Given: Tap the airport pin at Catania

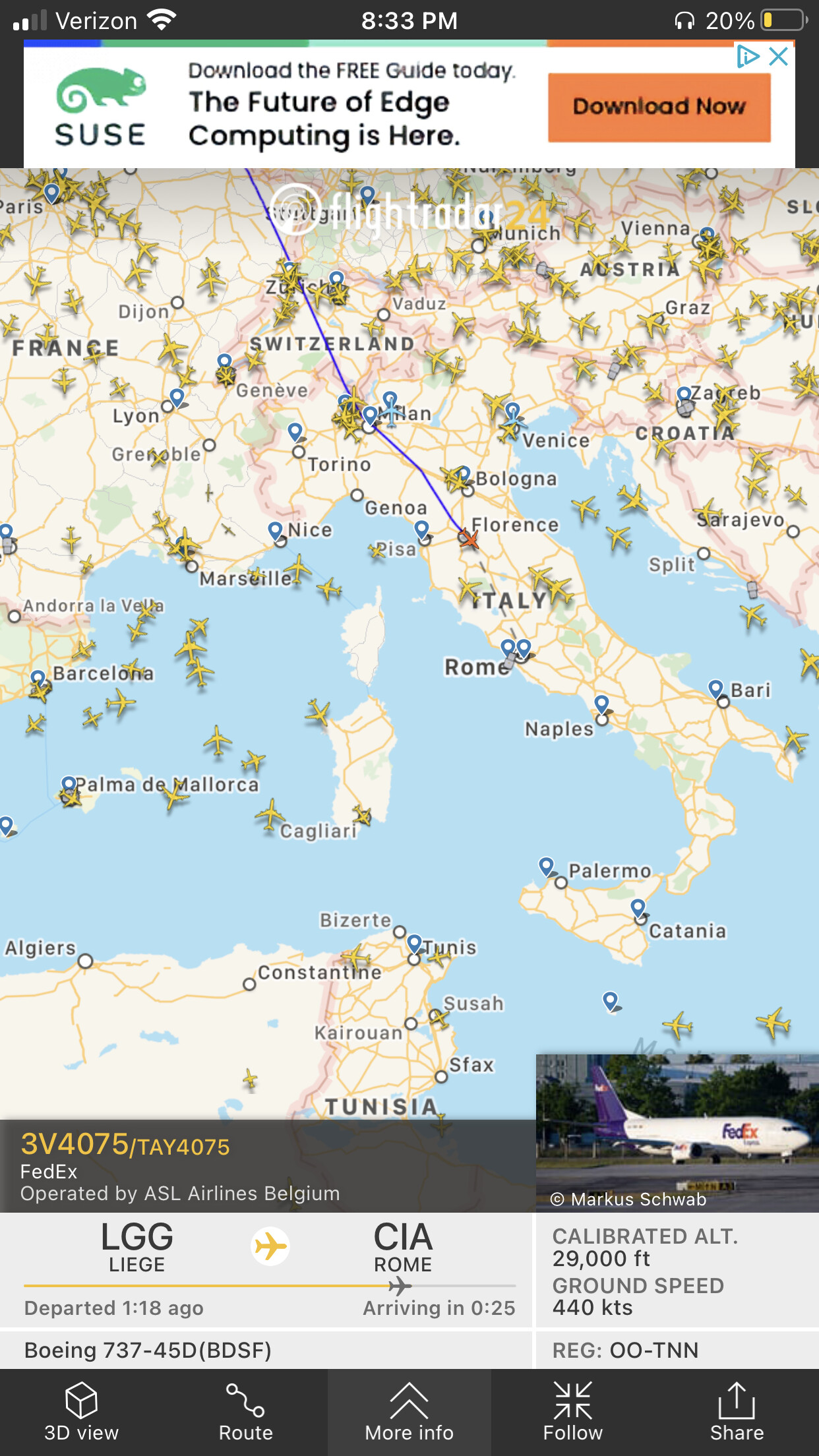Looking at the screenshot, I should 638,909.
